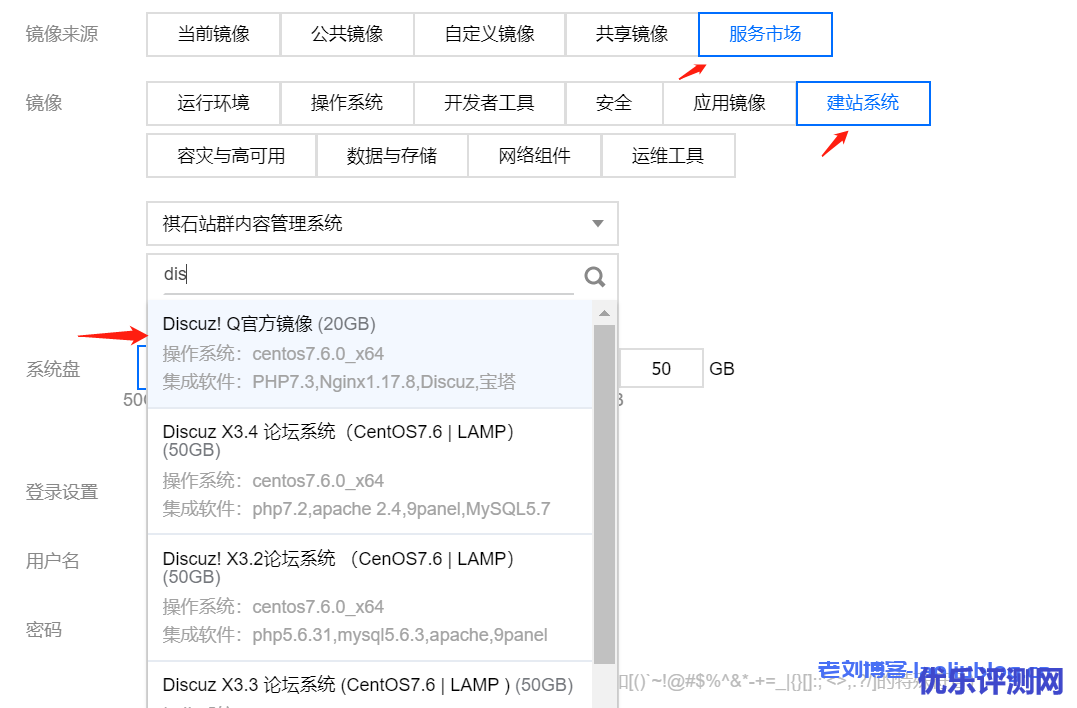
Task: Click the system disk size field showing 50
Action: pos(661,369)
